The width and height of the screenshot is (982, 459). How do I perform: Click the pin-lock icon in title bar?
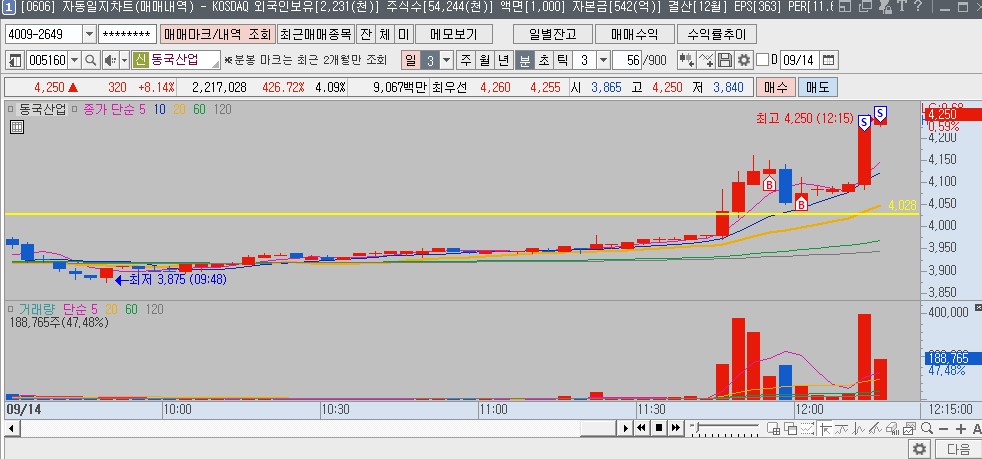886,7
